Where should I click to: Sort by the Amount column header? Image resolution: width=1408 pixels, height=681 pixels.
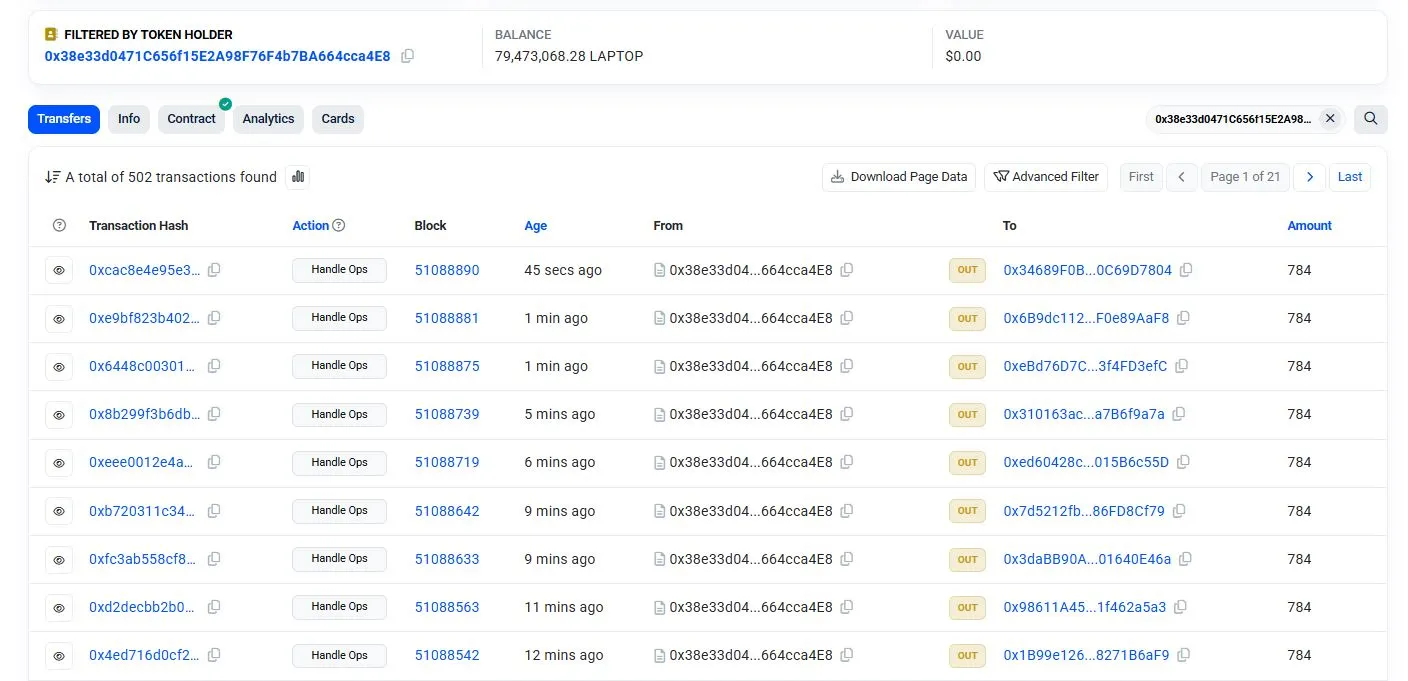click(x=1309, y=226)
